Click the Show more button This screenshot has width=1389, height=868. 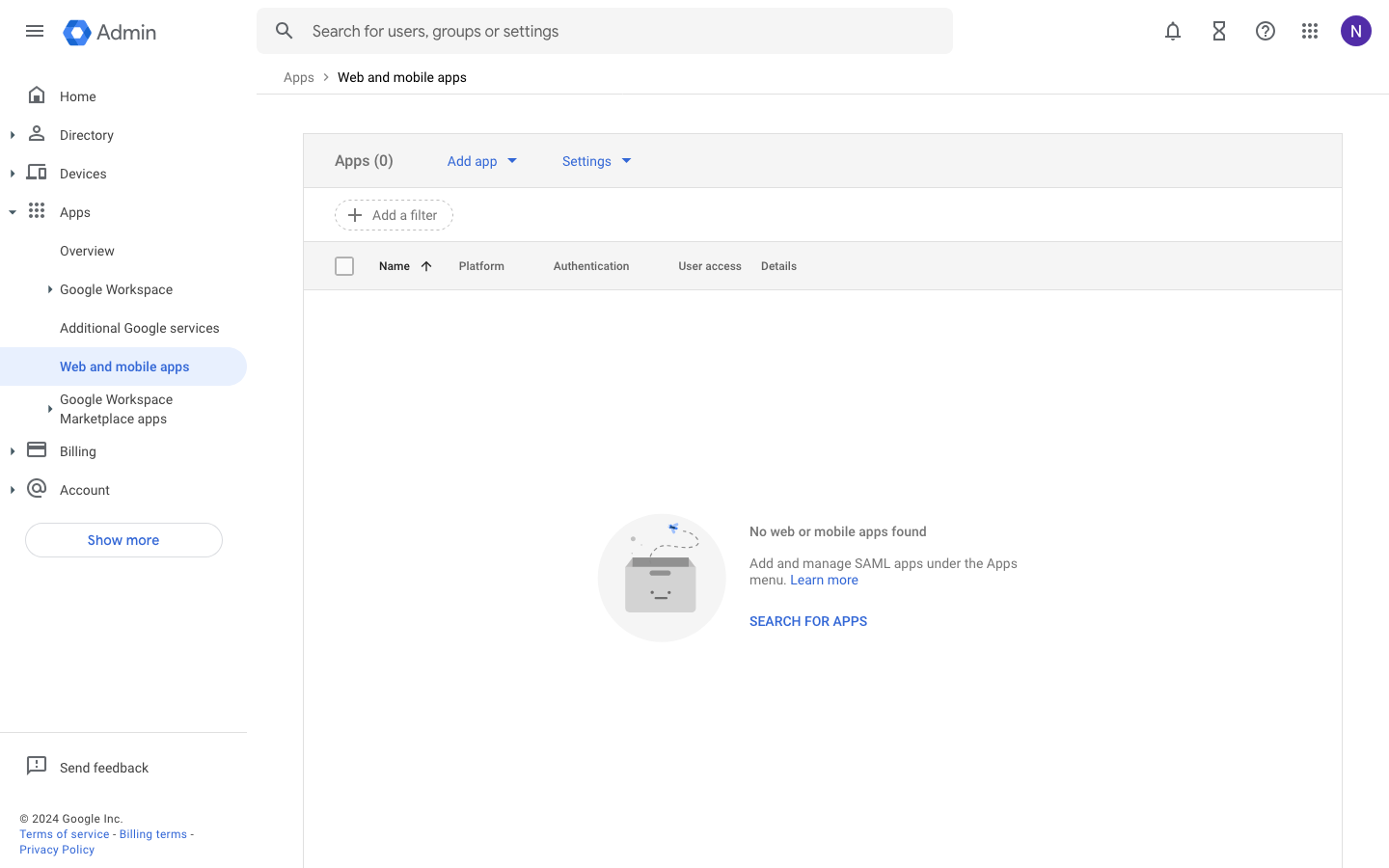(x=123, y=540)
